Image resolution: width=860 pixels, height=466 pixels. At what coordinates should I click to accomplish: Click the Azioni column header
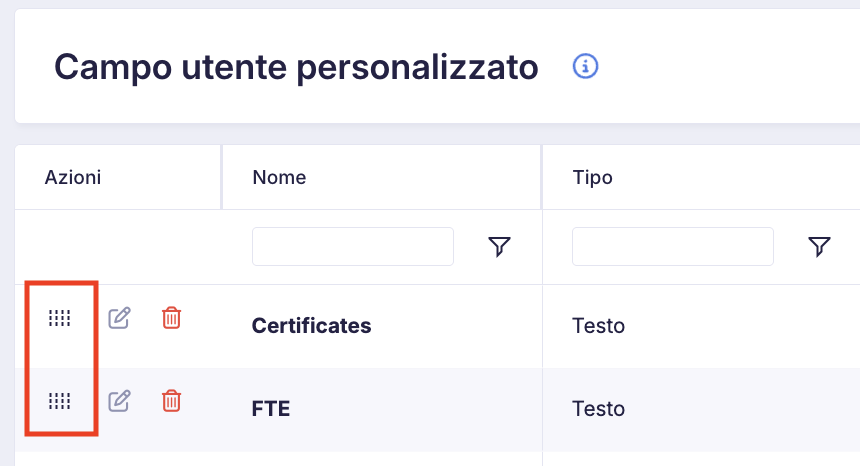(x=73, y=178)
